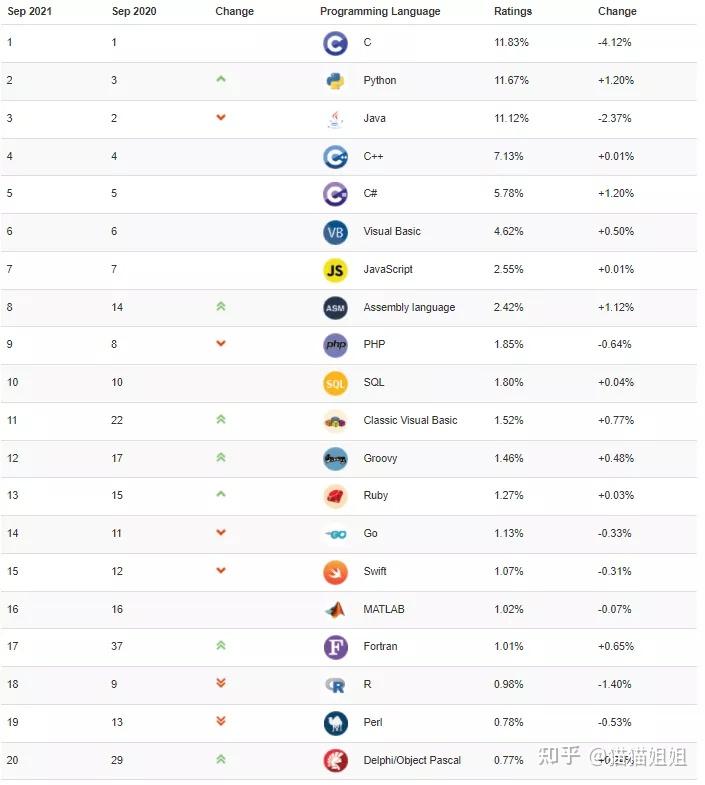Click the Visual Basic VB icon

click(335, 232)
